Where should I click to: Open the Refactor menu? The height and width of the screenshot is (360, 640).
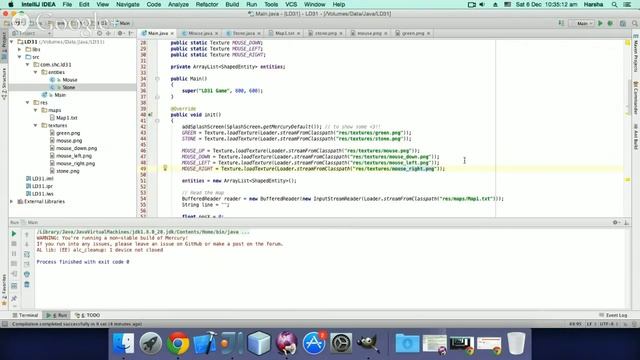(x=207, y=4)
